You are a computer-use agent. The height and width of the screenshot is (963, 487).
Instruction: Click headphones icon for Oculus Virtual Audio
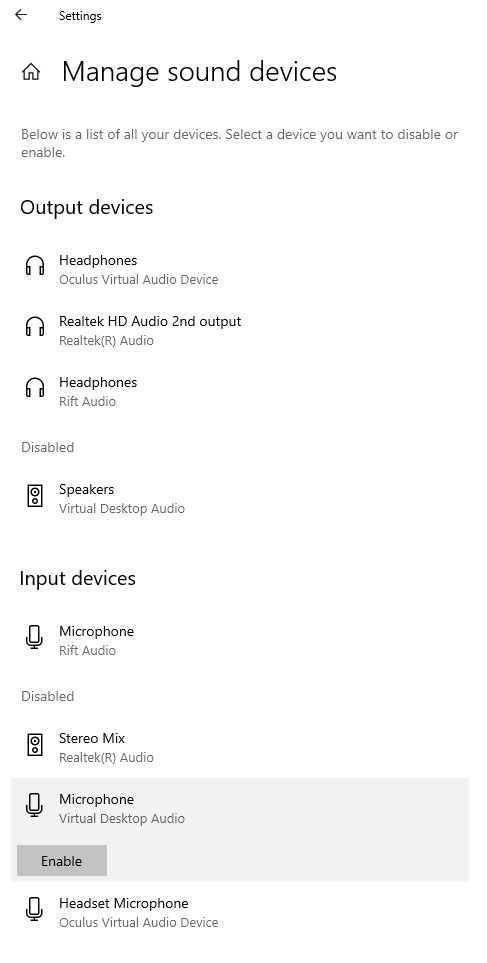pos(35,265)
